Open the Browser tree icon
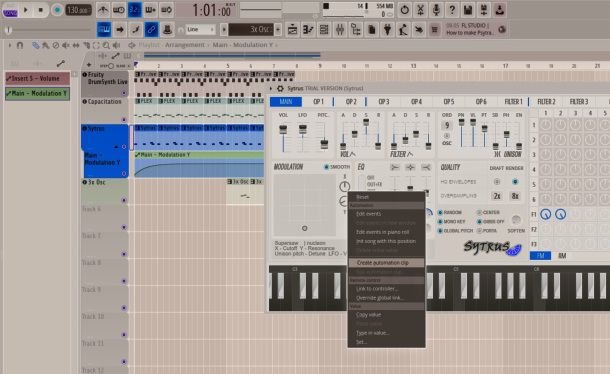Screen dimensions: 610x374 [x=356, y=30]
